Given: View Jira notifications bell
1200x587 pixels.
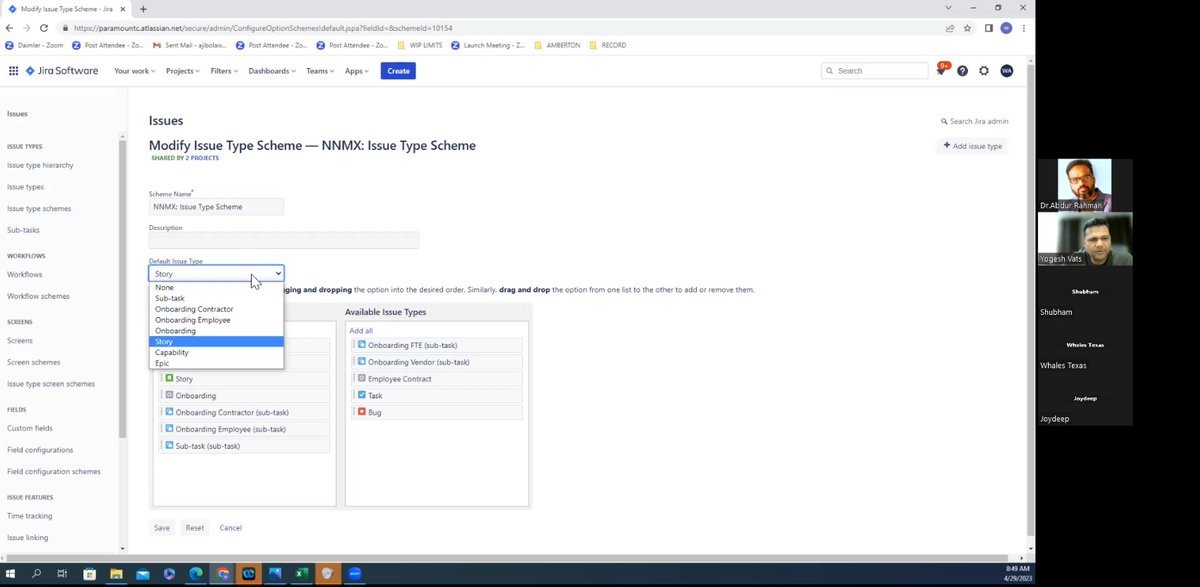Looking at the screenshot, I should pyautogui.click(x=940, y=70).
